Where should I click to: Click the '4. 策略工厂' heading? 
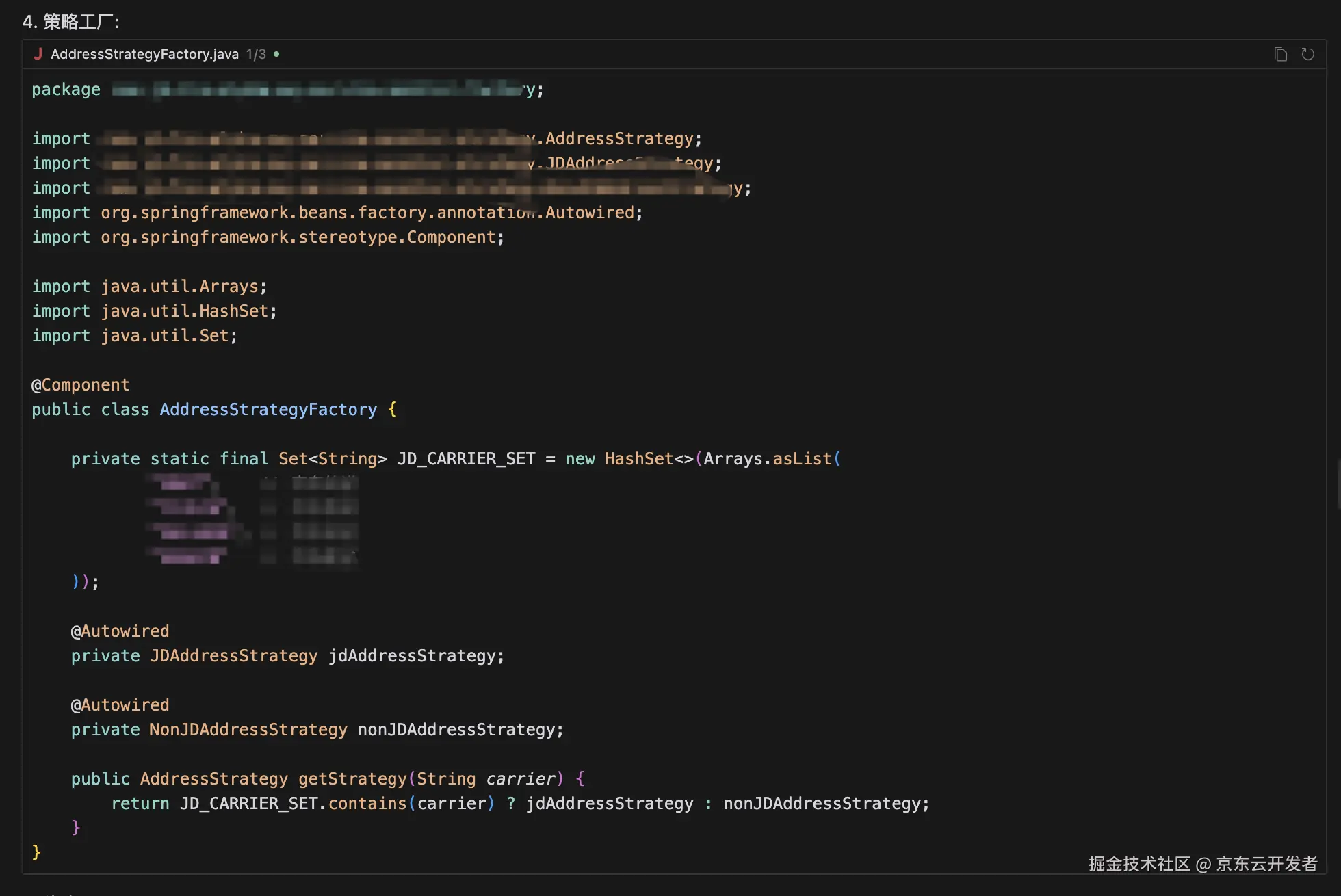point(71,22)
